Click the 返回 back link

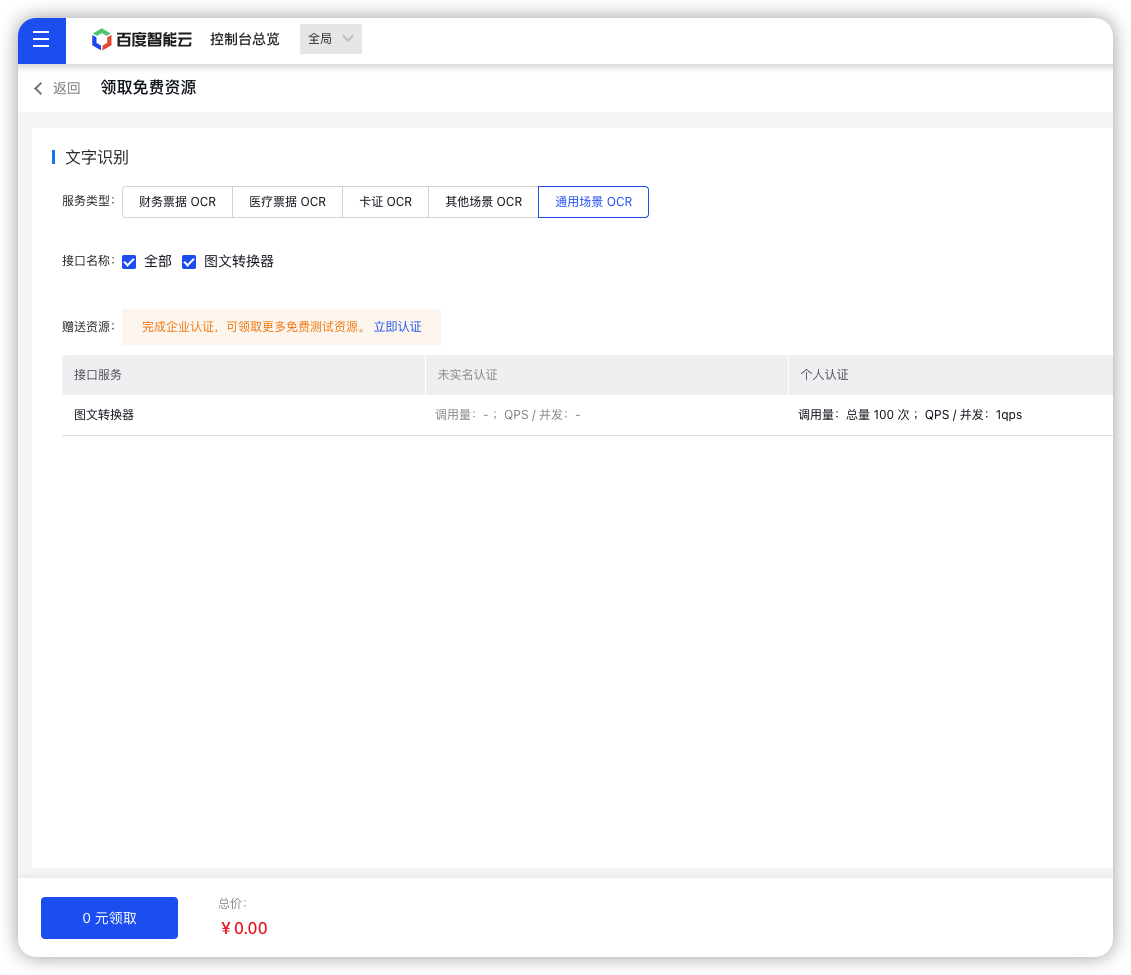coord(66,88)
